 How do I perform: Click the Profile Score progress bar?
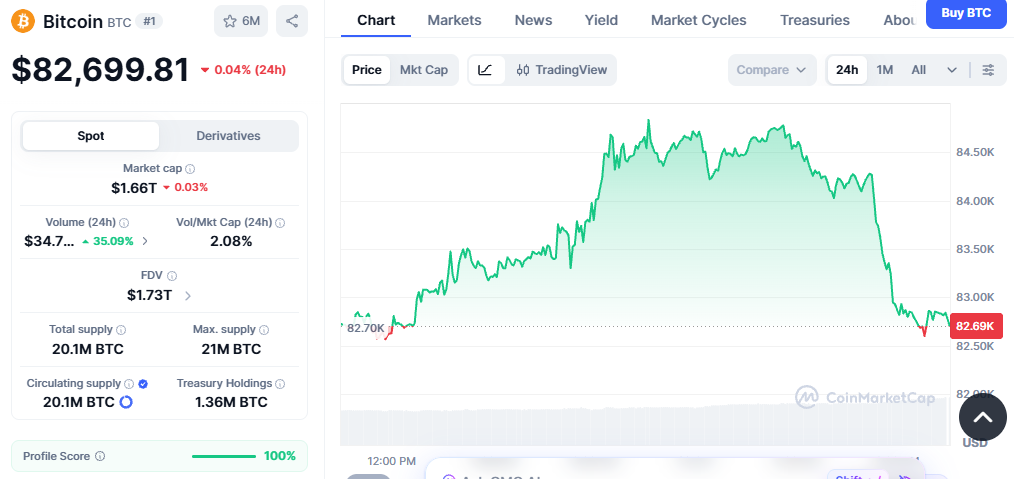coord(224,456)
